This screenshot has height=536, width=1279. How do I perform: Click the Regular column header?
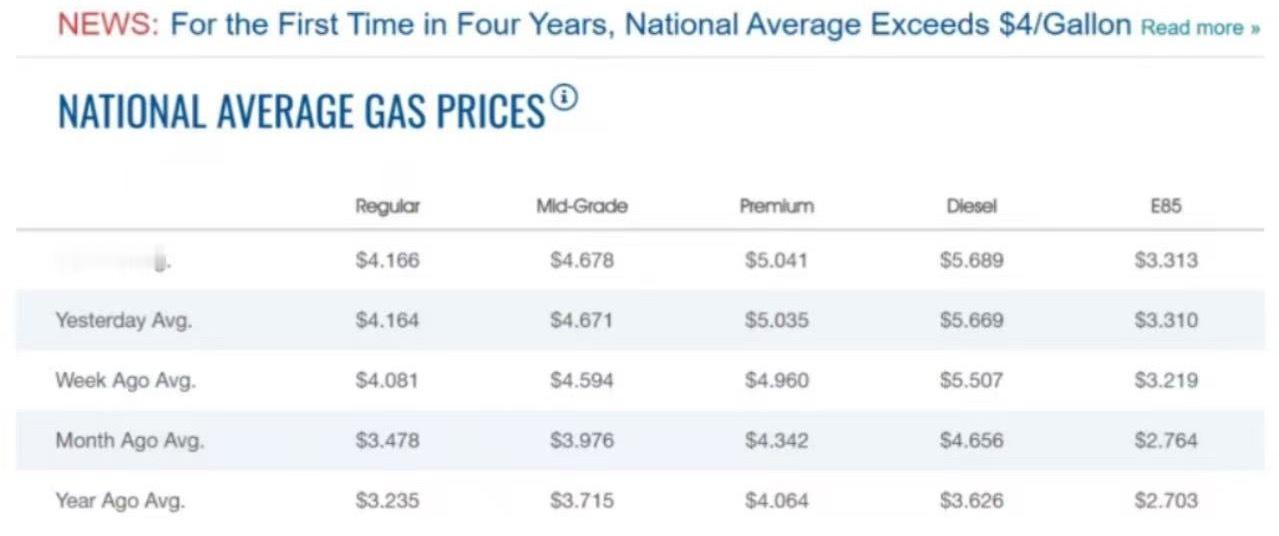tap(387, 207)
